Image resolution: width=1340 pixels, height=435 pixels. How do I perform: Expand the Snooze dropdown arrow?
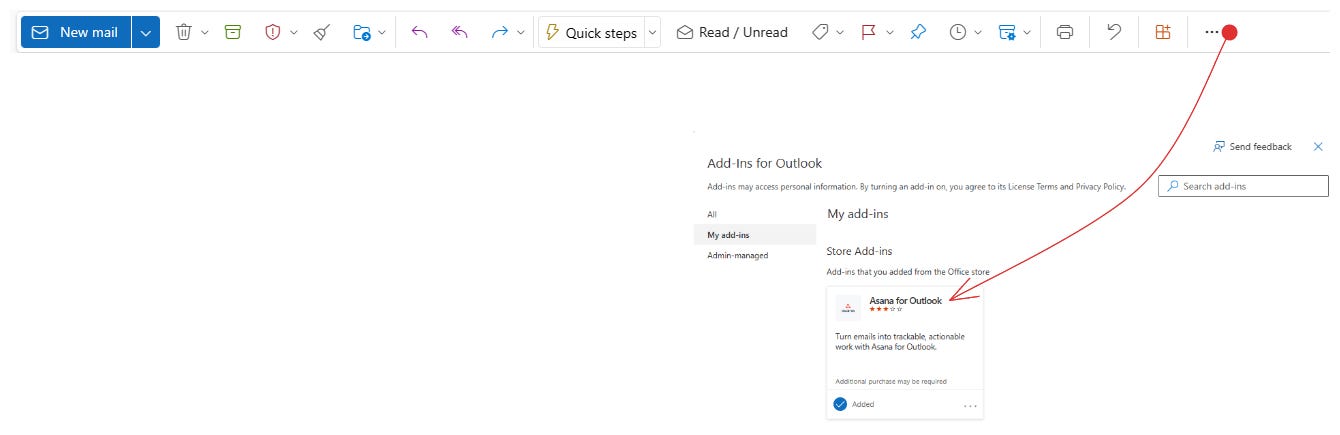pyautogui.click(x=978, y=33)
